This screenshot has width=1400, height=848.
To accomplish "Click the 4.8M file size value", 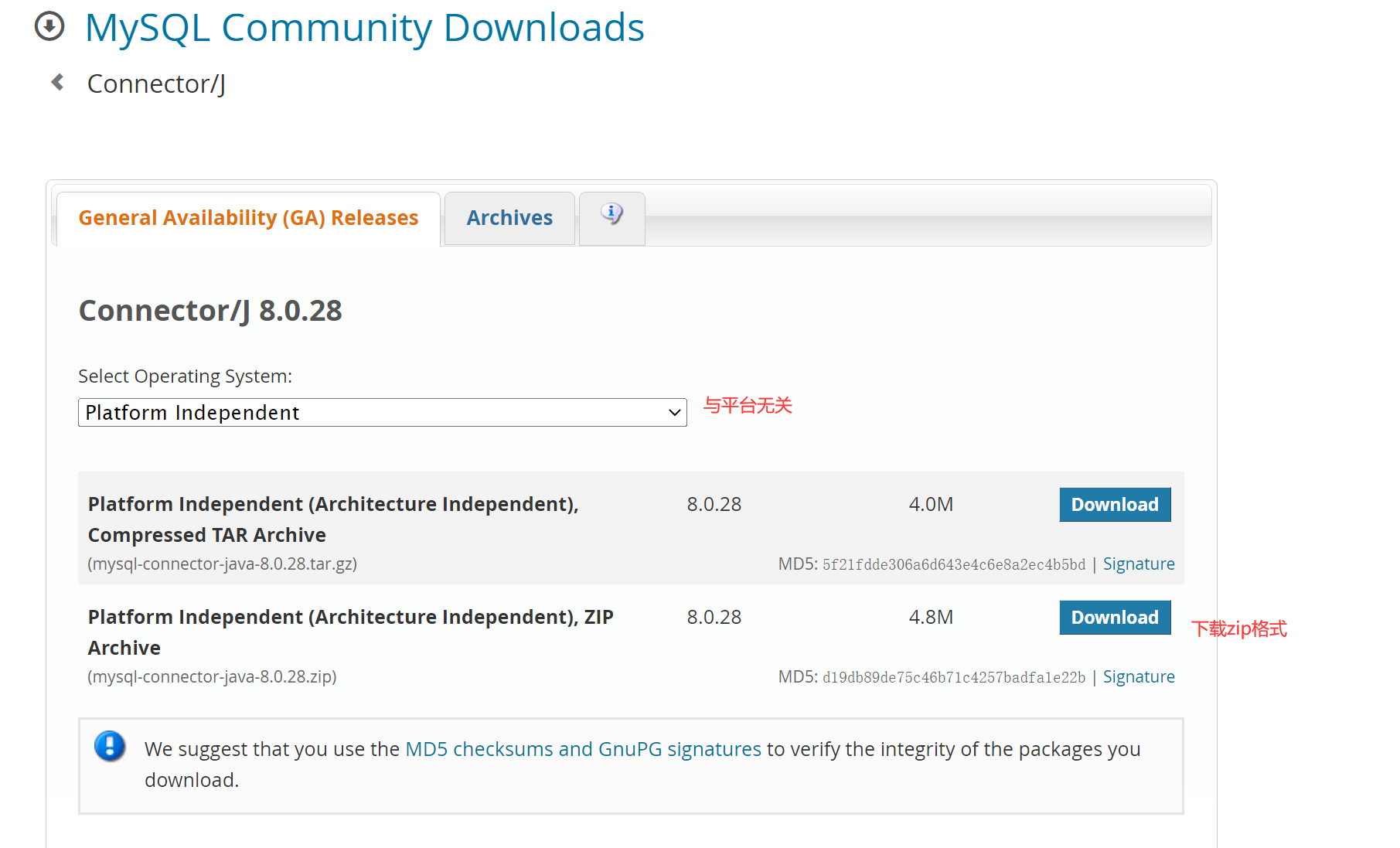I will pyautogui.click(x=931, y=618).
